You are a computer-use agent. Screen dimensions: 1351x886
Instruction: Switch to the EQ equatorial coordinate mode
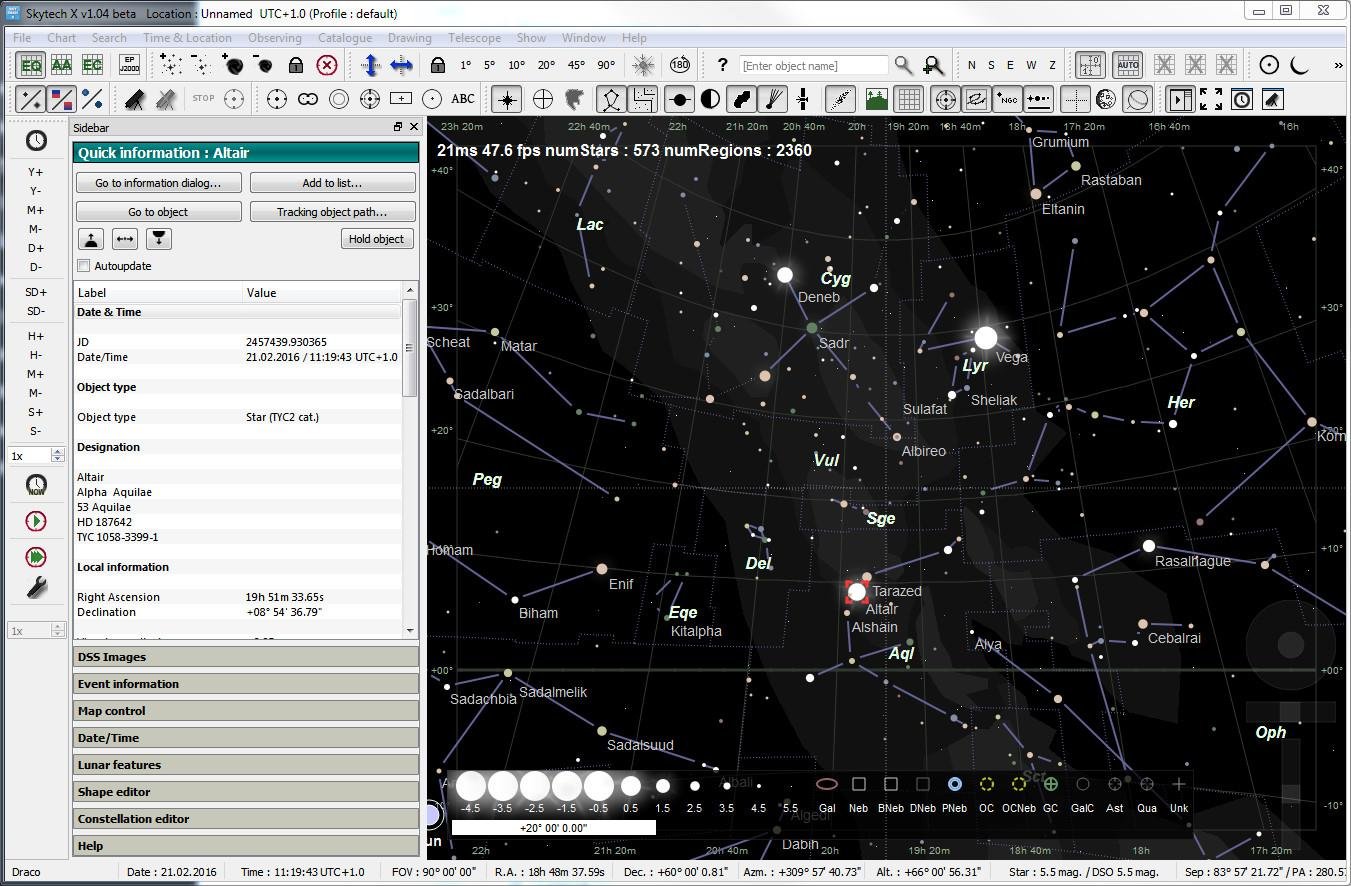click(31, 65)
